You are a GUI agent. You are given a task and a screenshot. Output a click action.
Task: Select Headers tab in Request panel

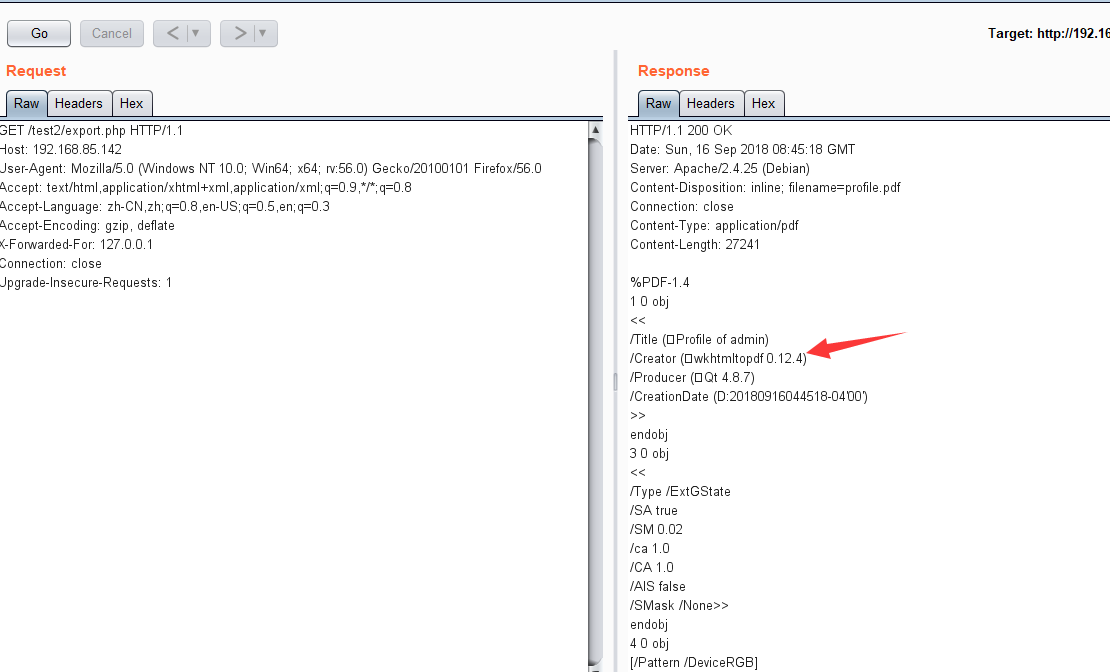pyautogui.click(x=79, y=103)
